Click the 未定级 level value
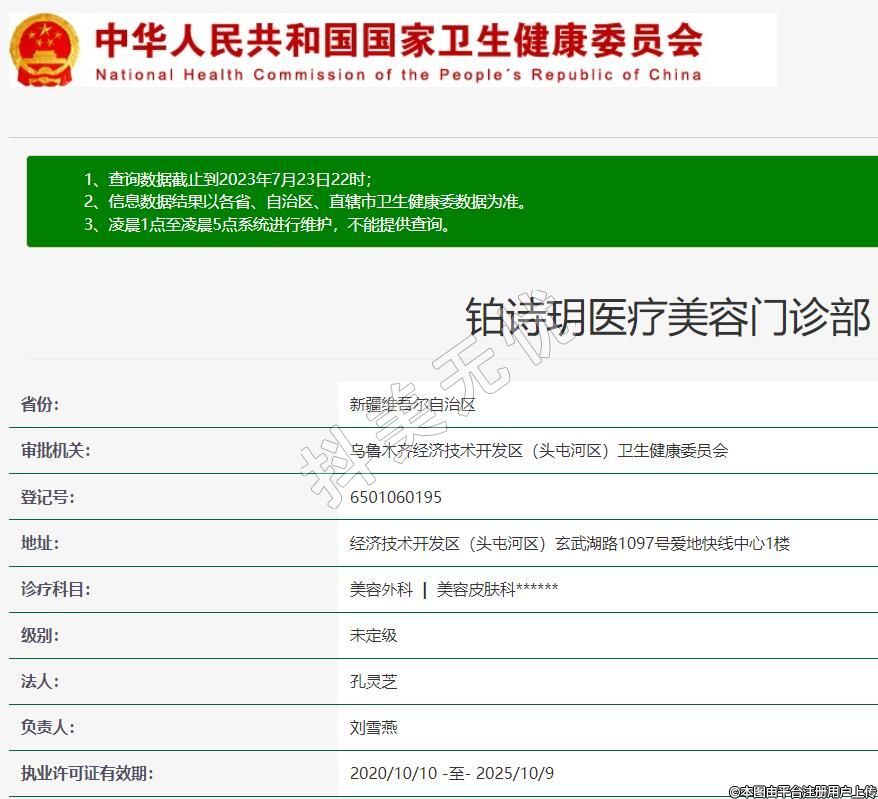Image resolution: width=878 pixels, height=799 pixels. point(373,635)
